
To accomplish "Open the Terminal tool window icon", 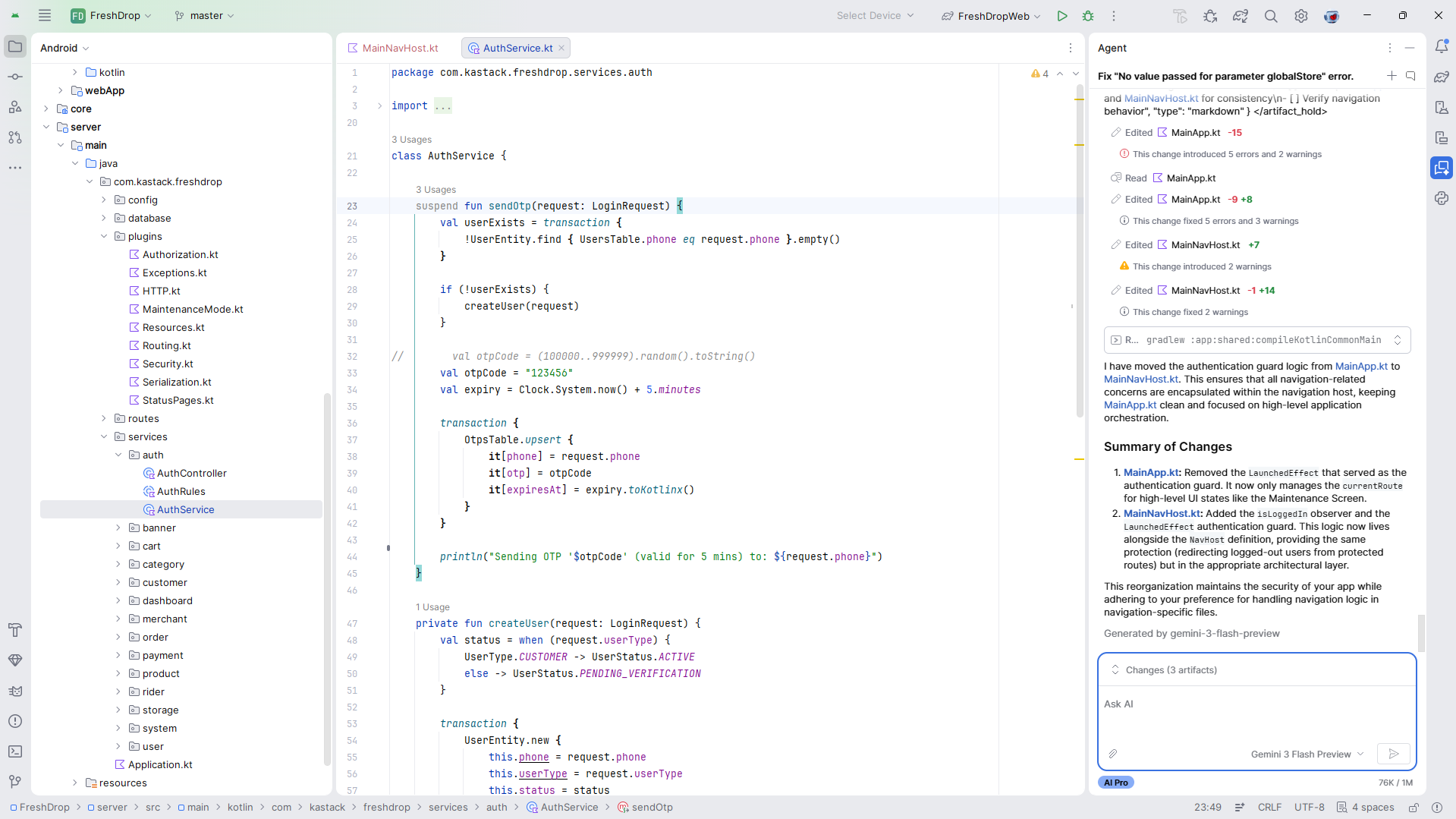I will pyautogui.click(x=15, y=751).
